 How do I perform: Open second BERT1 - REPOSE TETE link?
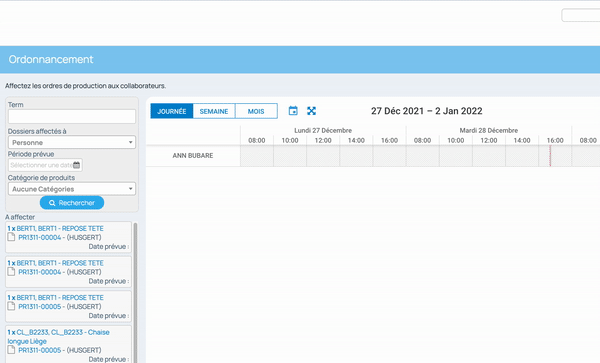click(x=60, y=263)
